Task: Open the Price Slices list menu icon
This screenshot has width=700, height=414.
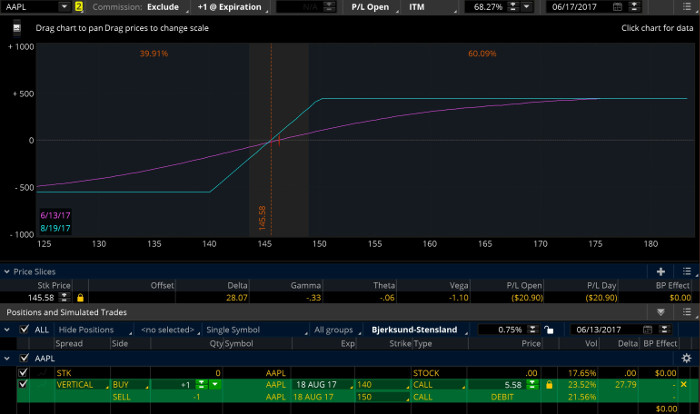Action: pos(685,271)
